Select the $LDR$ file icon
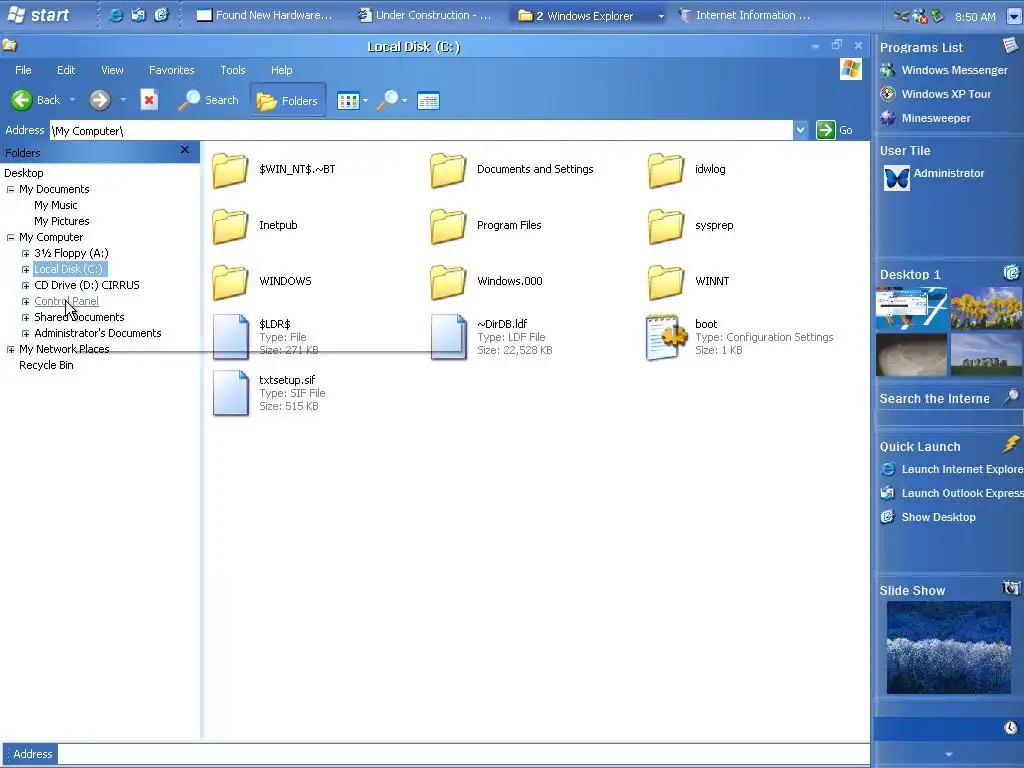 [x=231, y=336]
